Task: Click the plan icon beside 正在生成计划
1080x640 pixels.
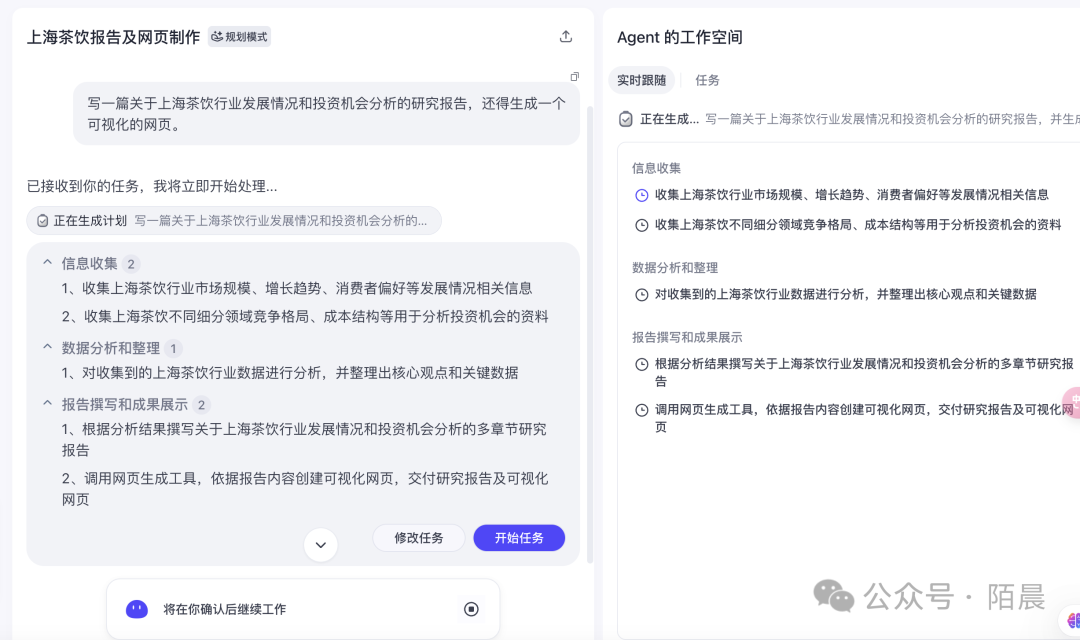Action: (x=43, y=221)
